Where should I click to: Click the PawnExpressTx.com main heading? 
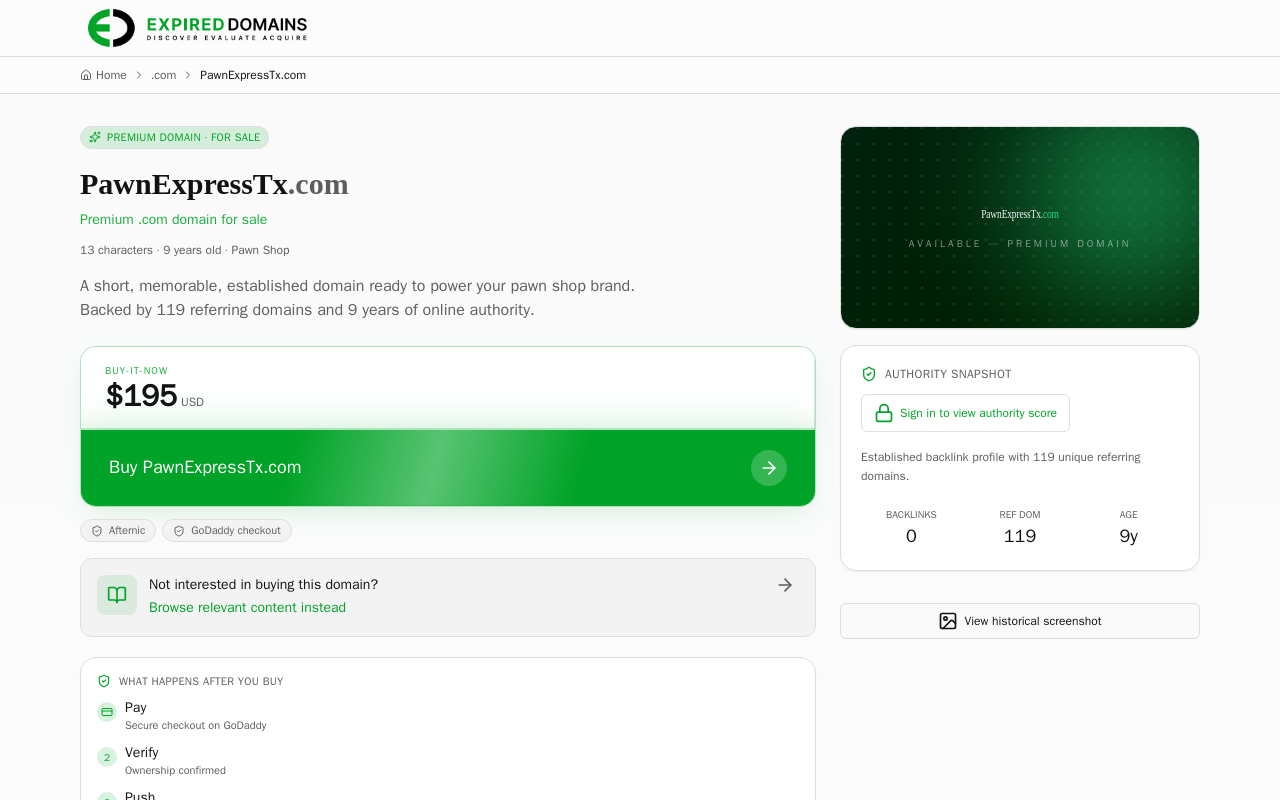pos(214,184)
